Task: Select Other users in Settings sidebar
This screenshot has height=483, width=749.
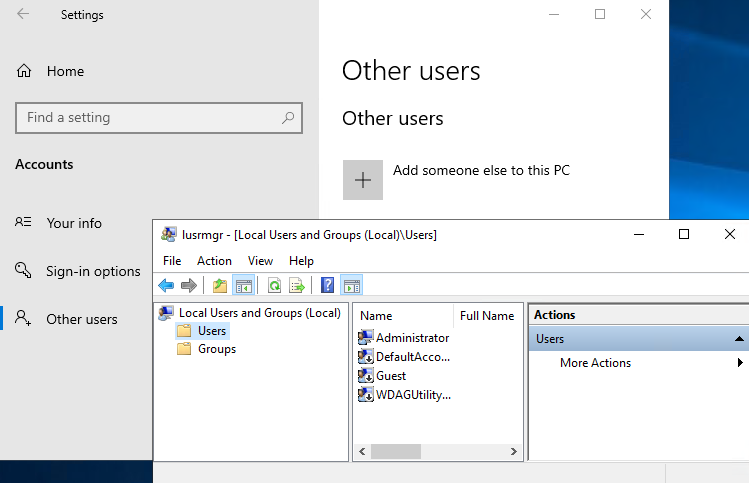Action: pyautogui.click(x=82, y=319)
